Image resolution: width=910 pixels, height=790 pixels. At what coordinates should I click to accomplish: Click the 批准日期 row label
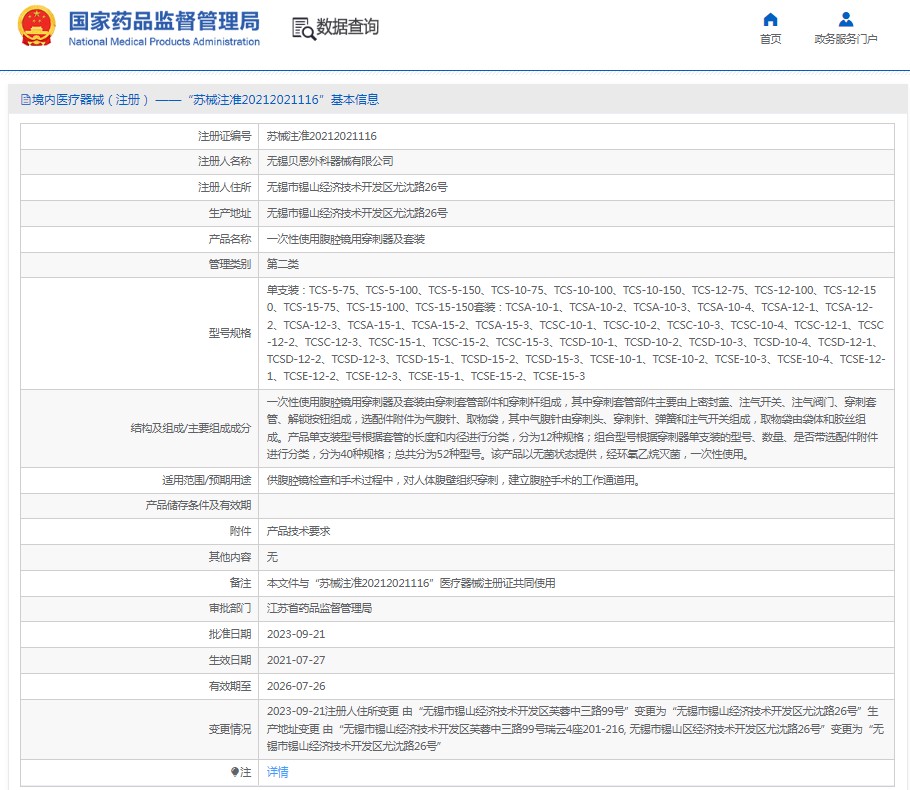tap(230, 634)
